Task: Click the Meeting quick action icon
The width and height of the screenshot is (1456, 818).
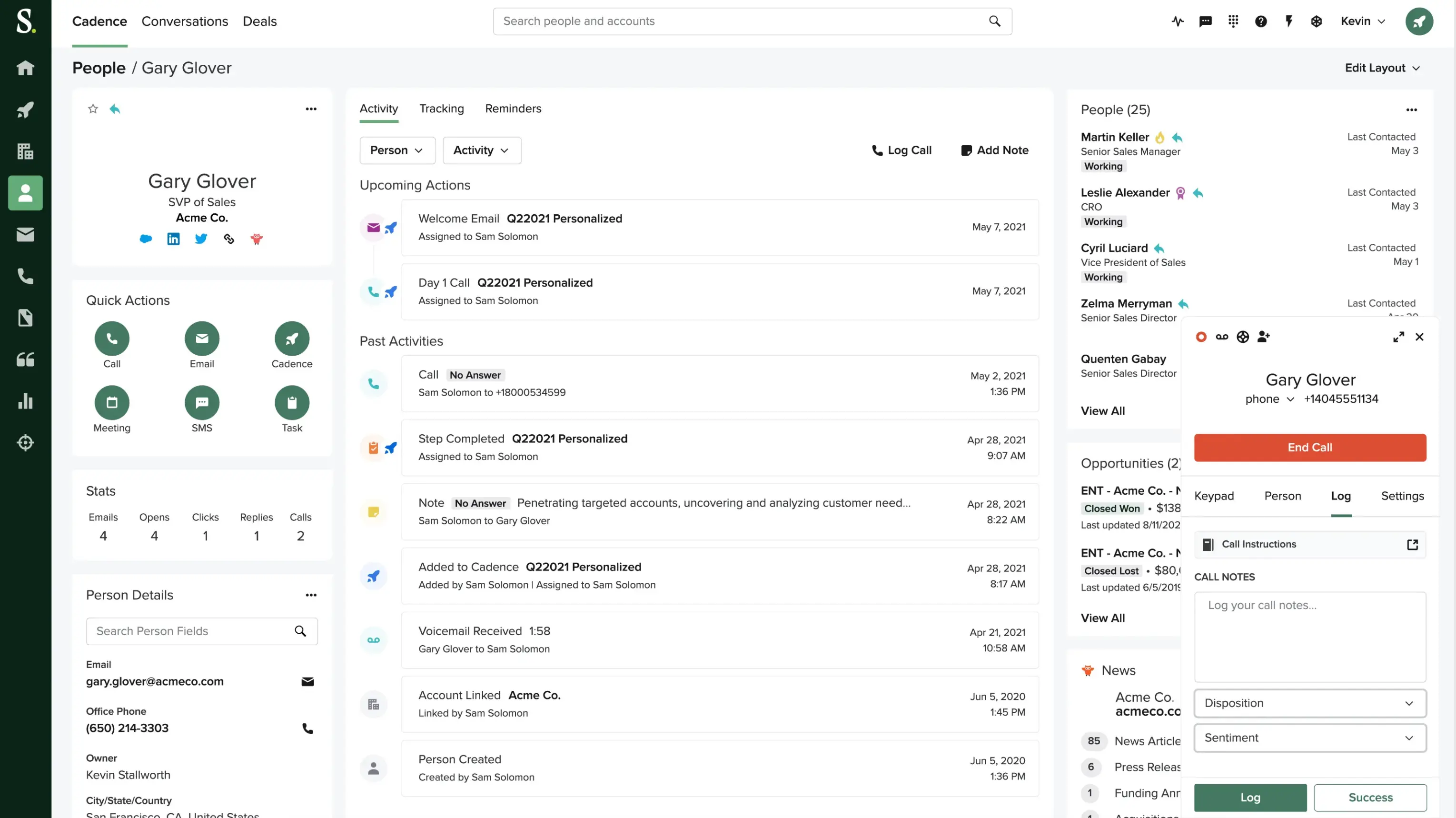Action: tap(112, 402)
